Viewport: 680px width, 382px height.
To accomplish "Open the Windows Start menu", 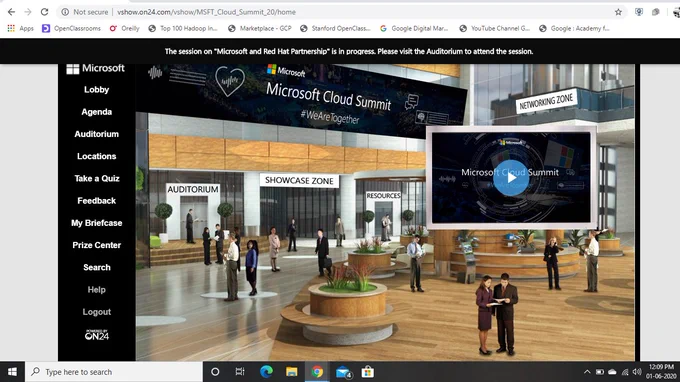I will tap(12, 372).
